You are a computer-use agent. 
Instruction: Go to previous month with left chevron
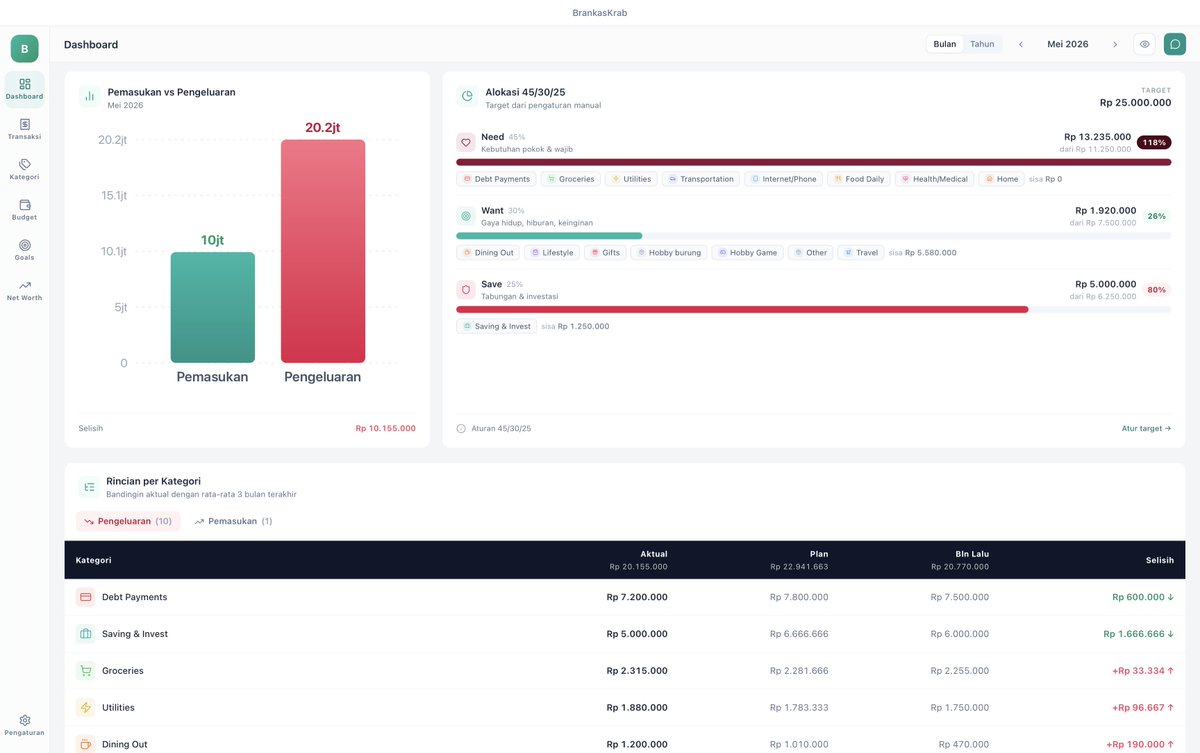pyautogui.click(x=1021, y=44)
